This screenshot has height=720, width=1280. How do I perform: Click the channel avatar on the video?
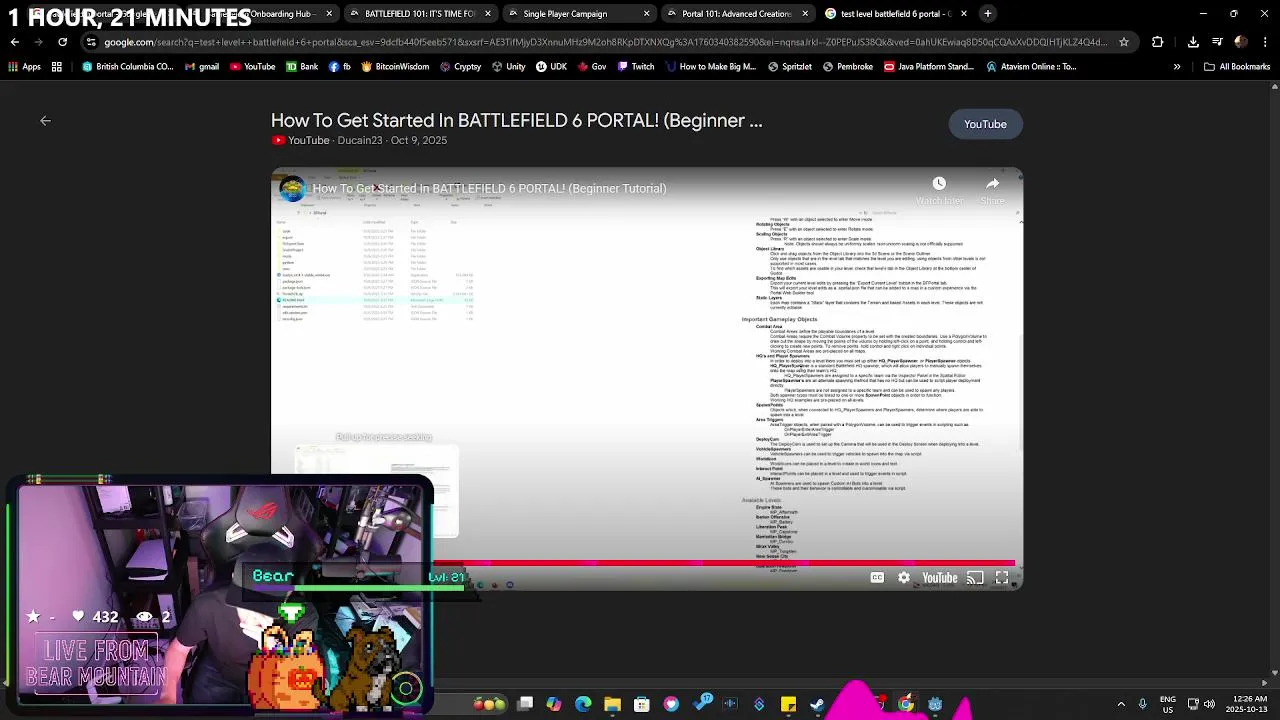pos(292,188)
